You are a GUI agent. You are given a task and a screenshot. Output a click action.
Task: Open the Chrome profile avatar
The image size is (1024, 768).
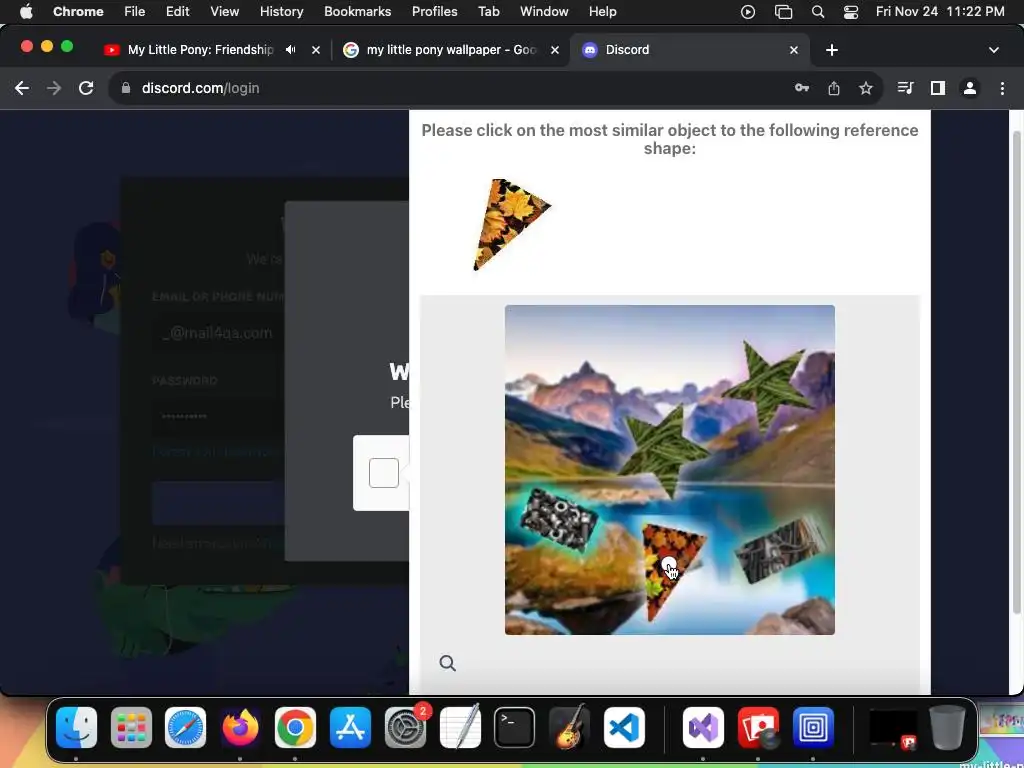tap(970, 88)
